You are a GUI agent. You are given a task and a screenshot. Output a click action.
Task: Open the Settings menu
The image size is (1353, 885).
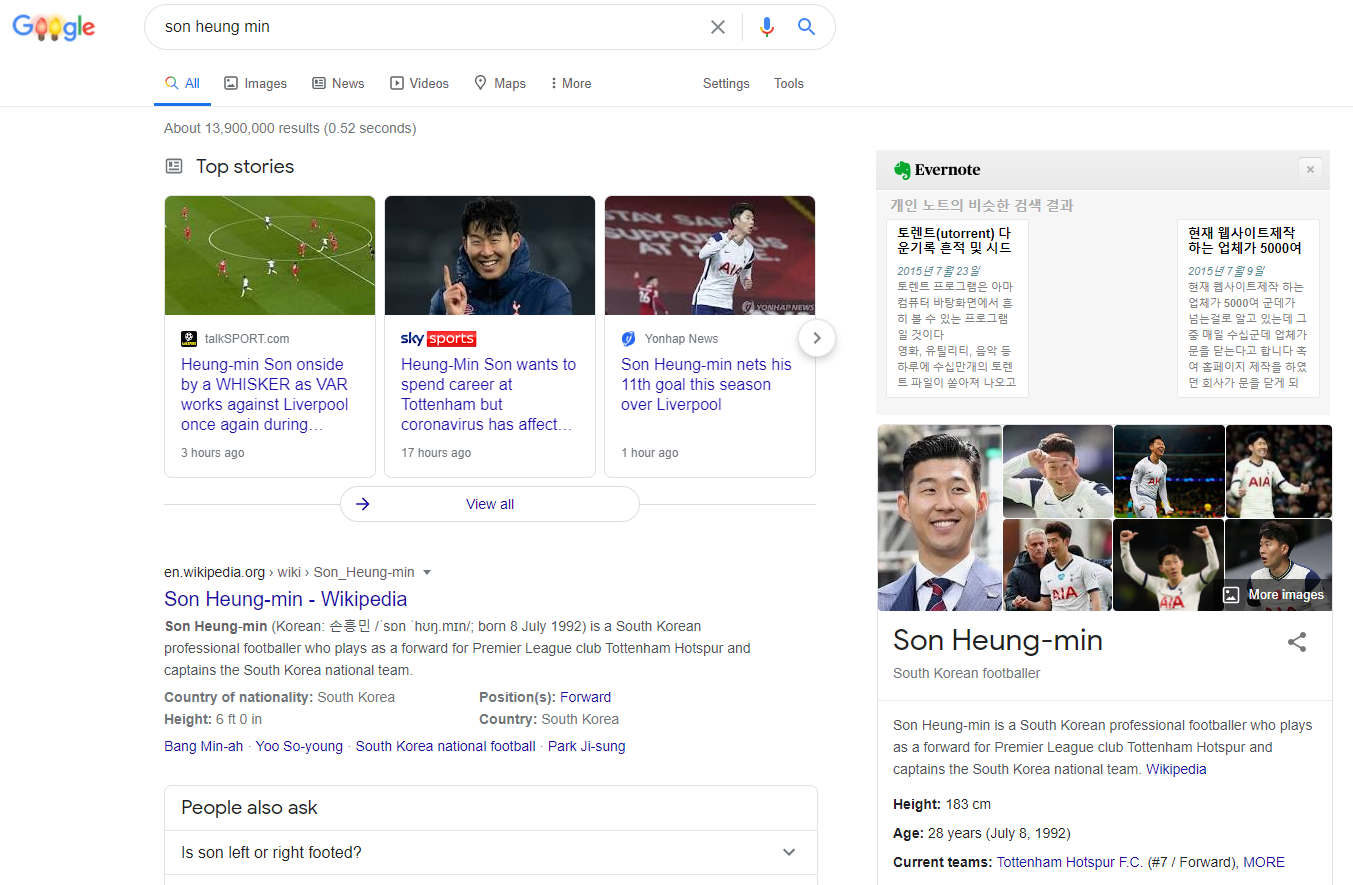726,83
